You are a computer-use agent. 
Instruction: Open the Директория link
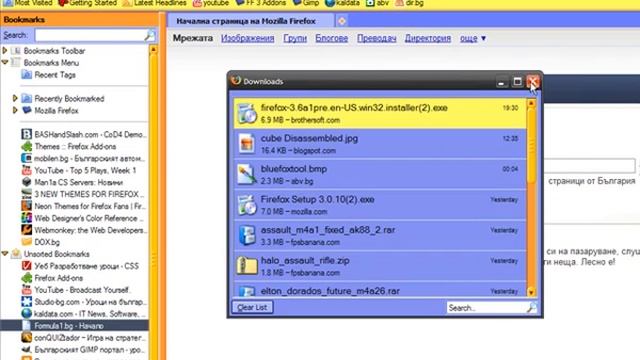tap(428, 38)
